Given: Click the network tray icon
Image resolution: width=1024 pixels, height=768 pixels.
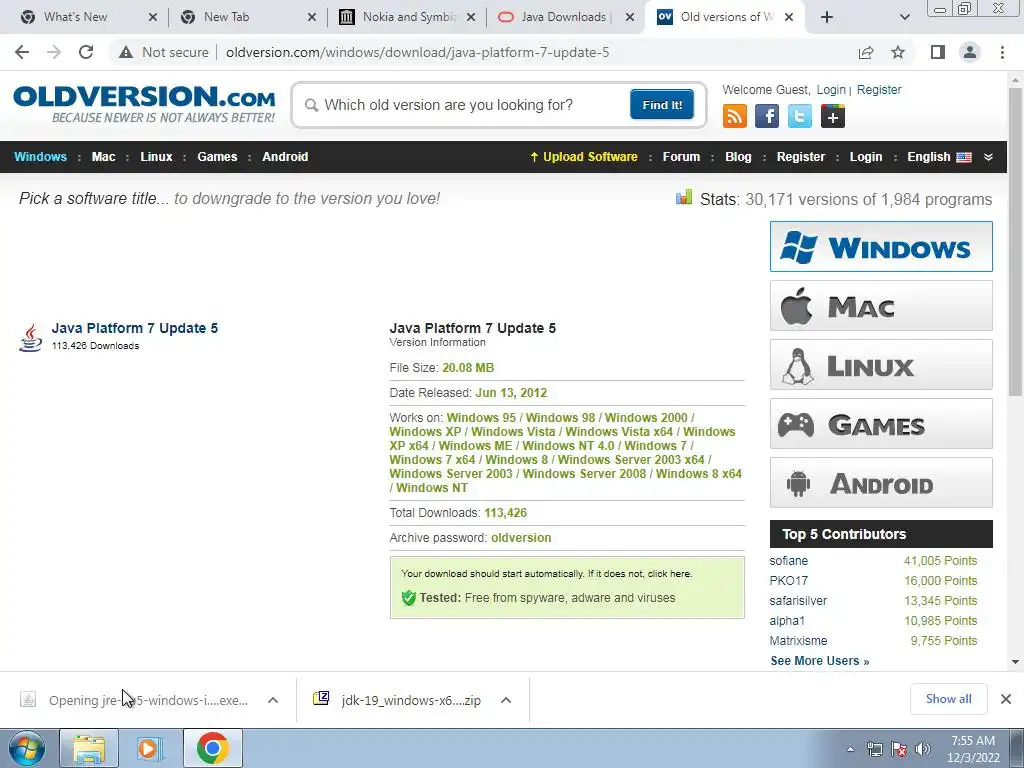Looking at the screenshot, I should pyautogui.click(x=874, y=749).
